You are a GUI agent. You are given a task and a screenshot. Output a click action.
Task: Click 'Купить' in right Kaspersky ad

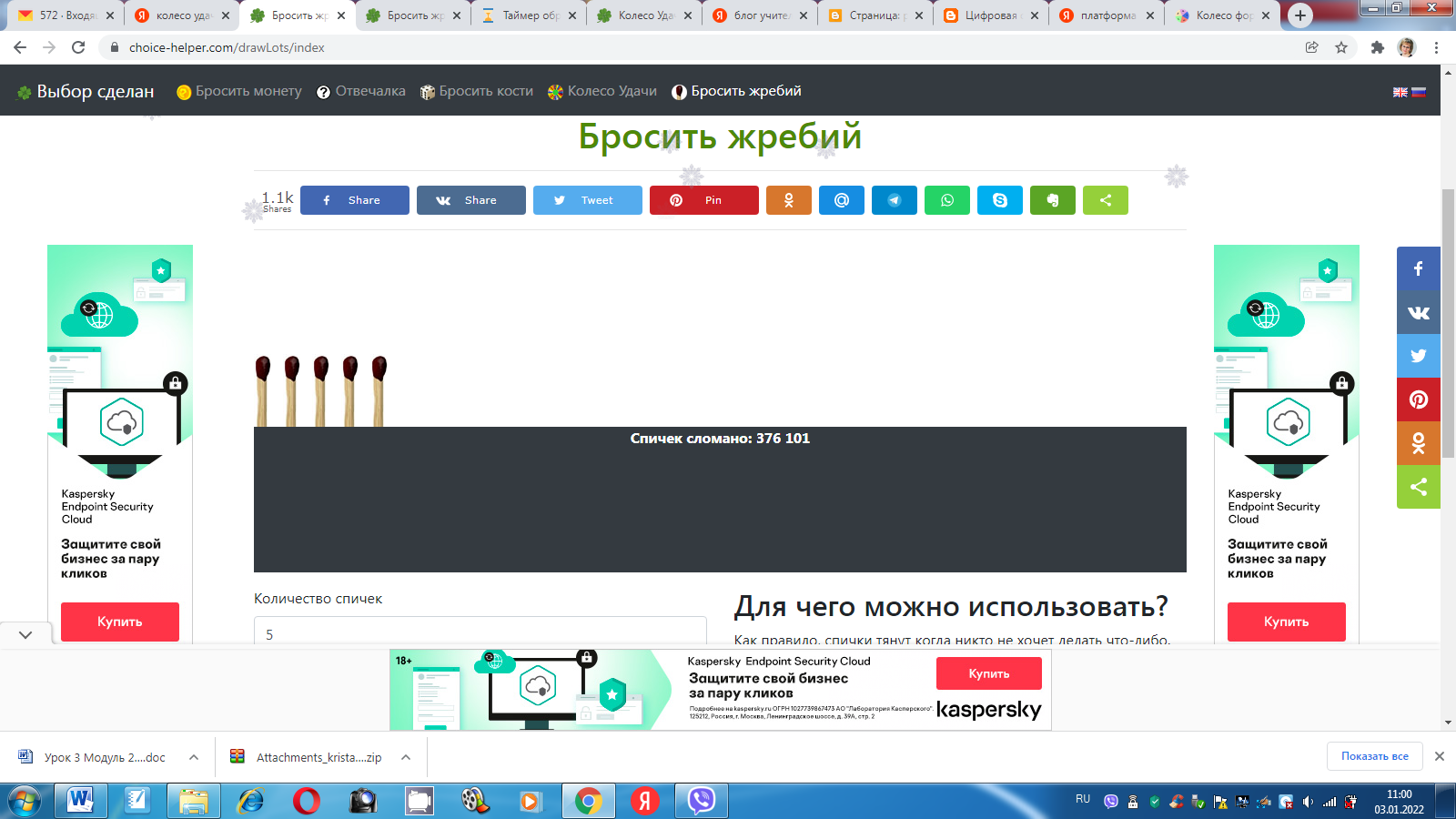1287,622
